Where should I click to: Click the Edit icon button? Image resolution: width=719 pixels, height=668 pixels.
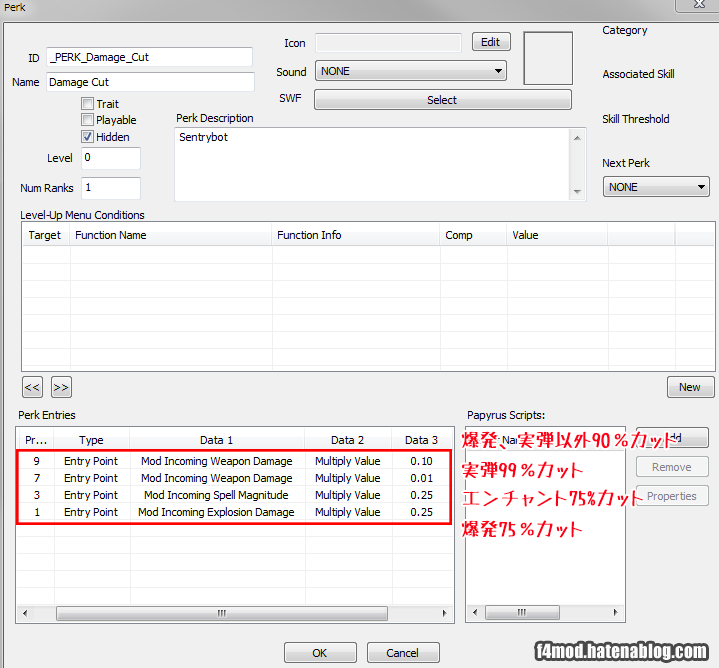491,42
